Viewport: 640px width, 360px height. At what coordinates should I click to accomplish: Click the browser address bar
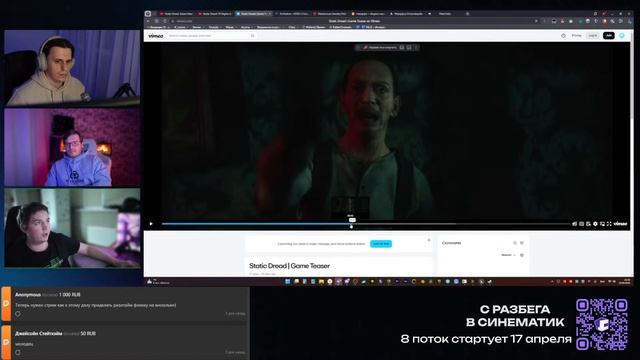[x=353, y=21]
